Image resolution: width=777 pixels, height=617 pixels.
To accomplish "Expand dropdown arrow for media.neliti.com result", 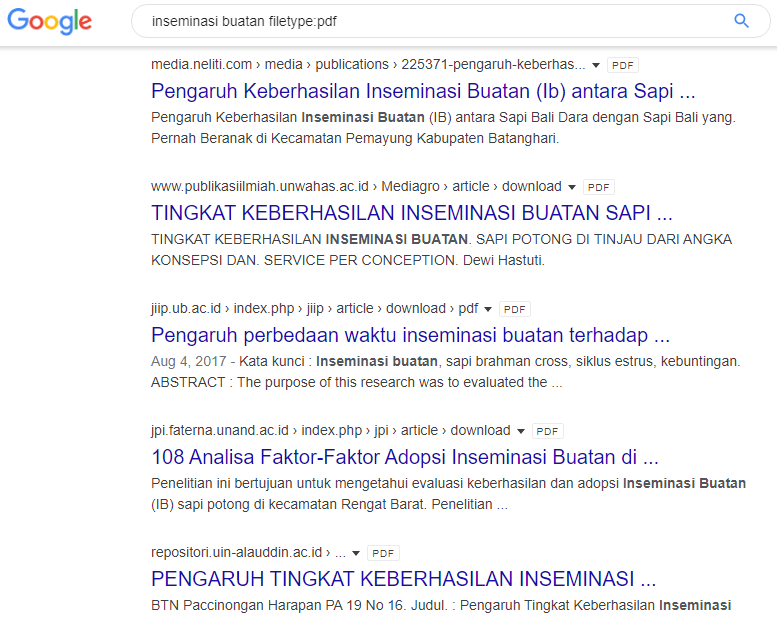I will coord(597,65).
